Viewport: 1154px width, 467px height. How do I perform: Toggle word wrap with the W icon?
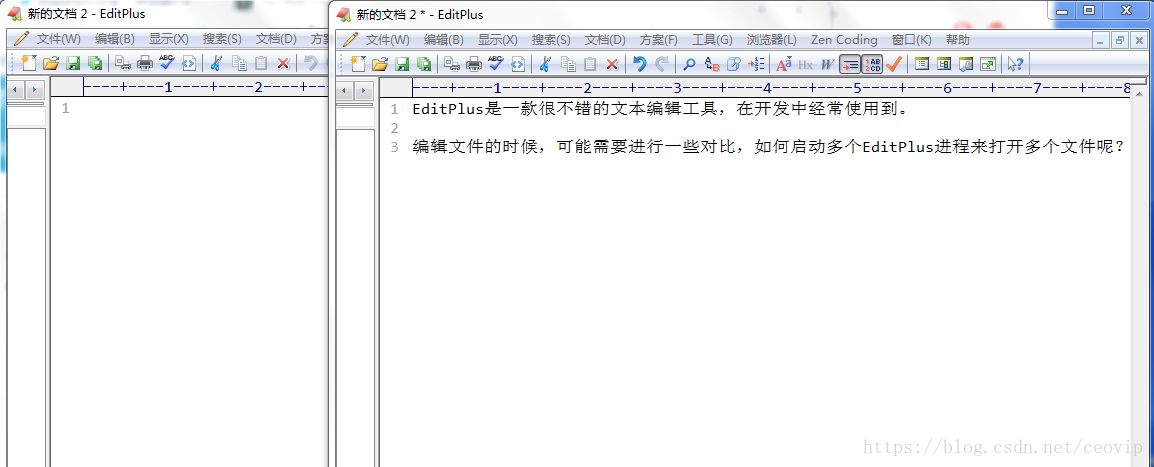tap(827, 65)
